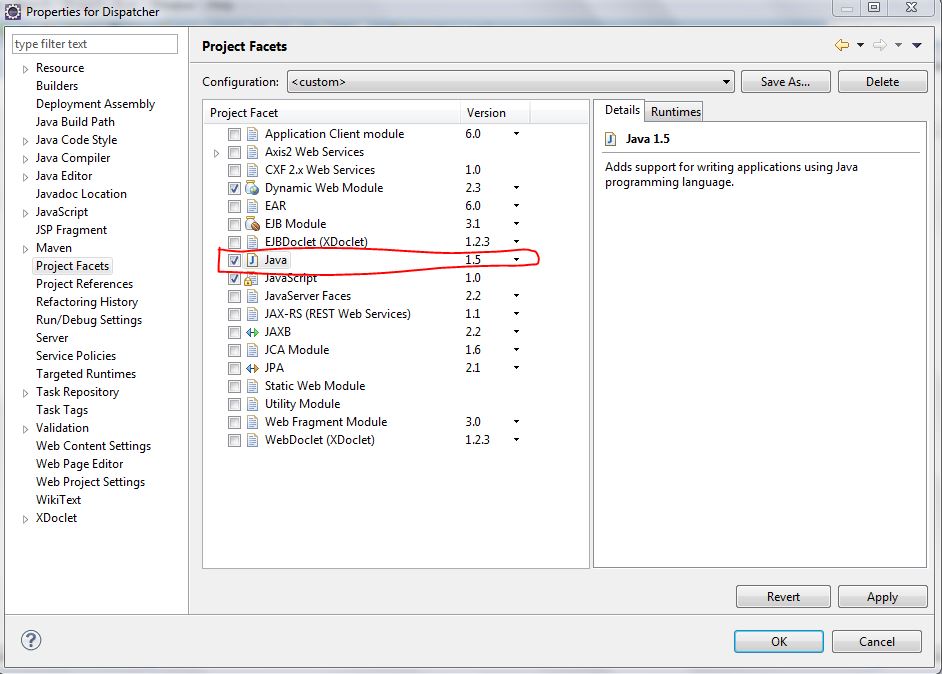Viewport: 942px width, 674px height.
Task: Check the JavaServer Faces checkbox
Action: click(x=234, y=296)
